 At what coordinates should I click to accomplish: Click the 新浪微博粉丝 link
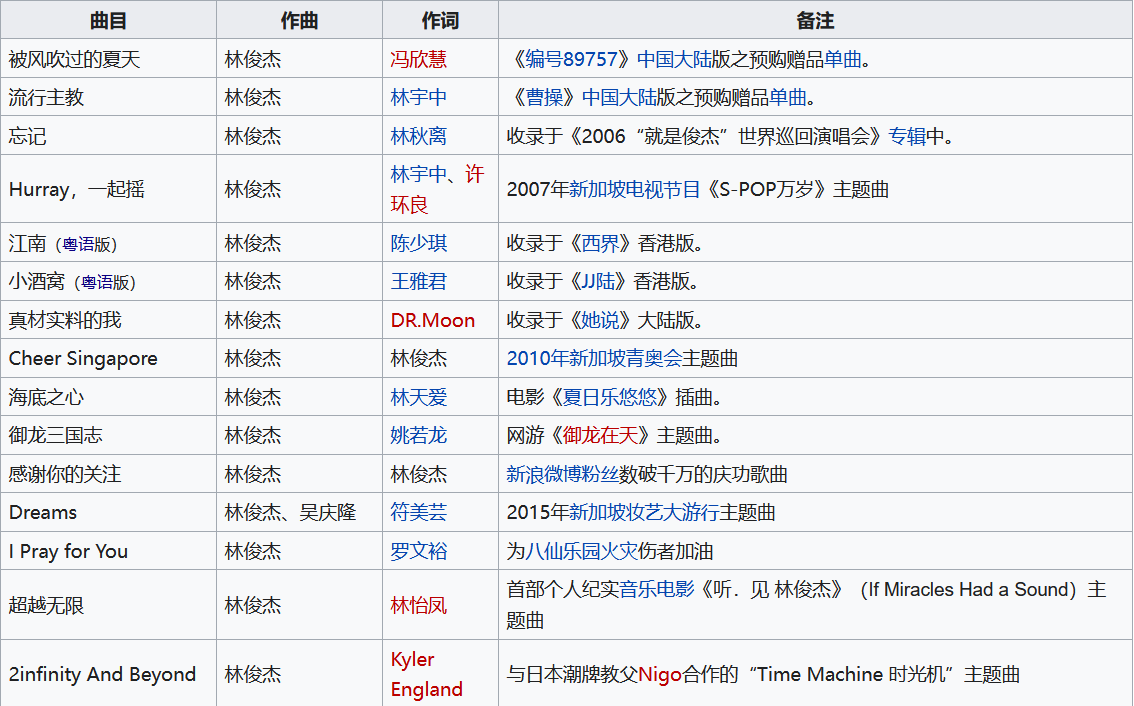click(x=563, y=475)
